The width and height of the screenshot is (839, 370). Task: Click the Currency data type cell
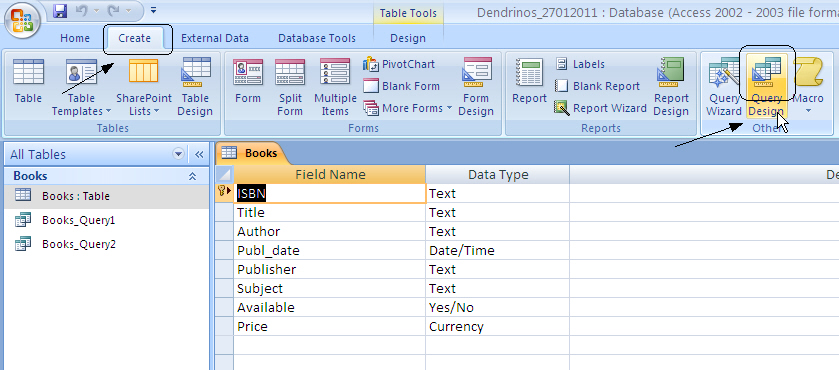click(498, 327)
